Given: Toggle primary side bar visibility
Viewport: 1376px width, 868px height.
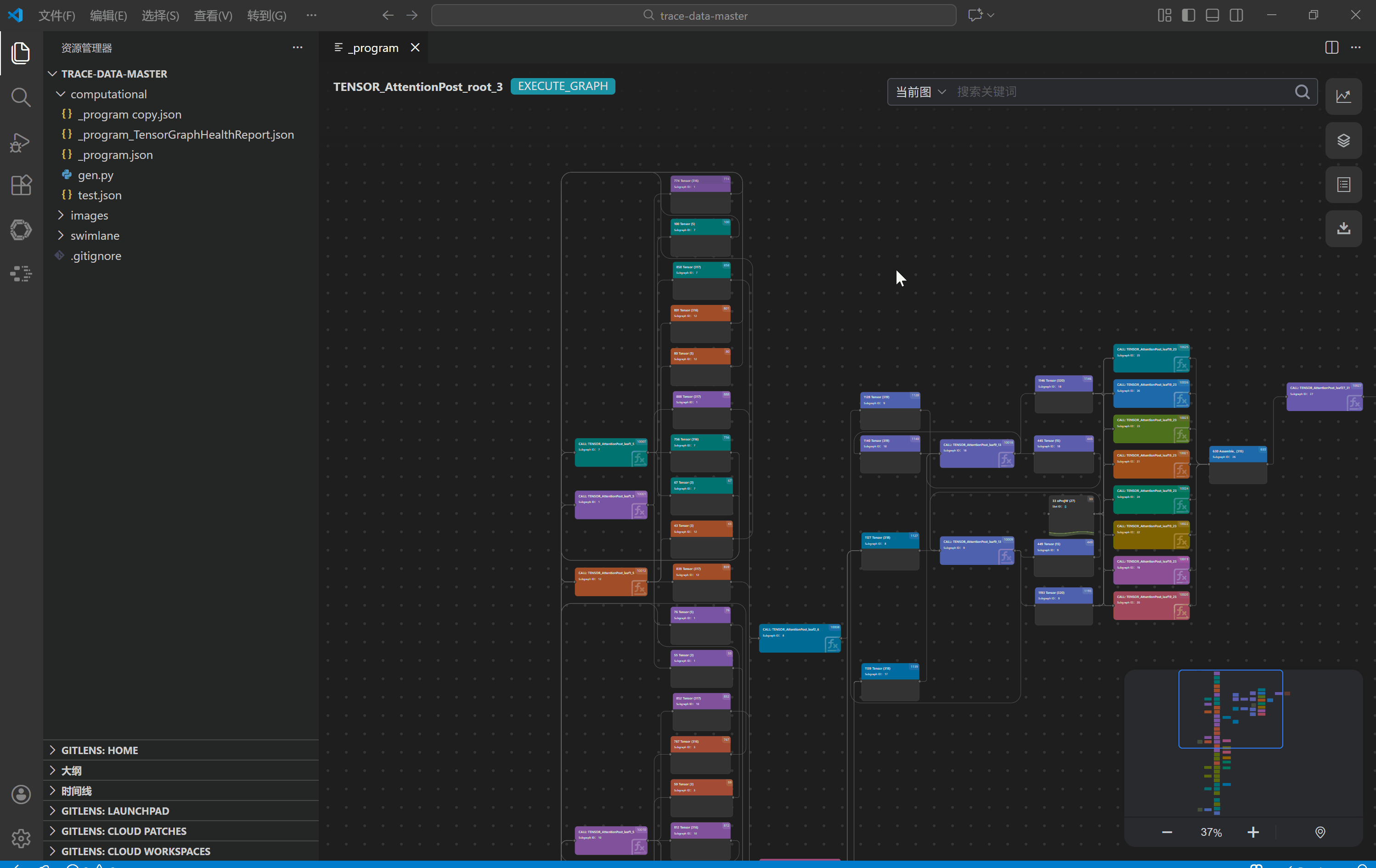Looking at the screenshot, I should pos(1188,16).
